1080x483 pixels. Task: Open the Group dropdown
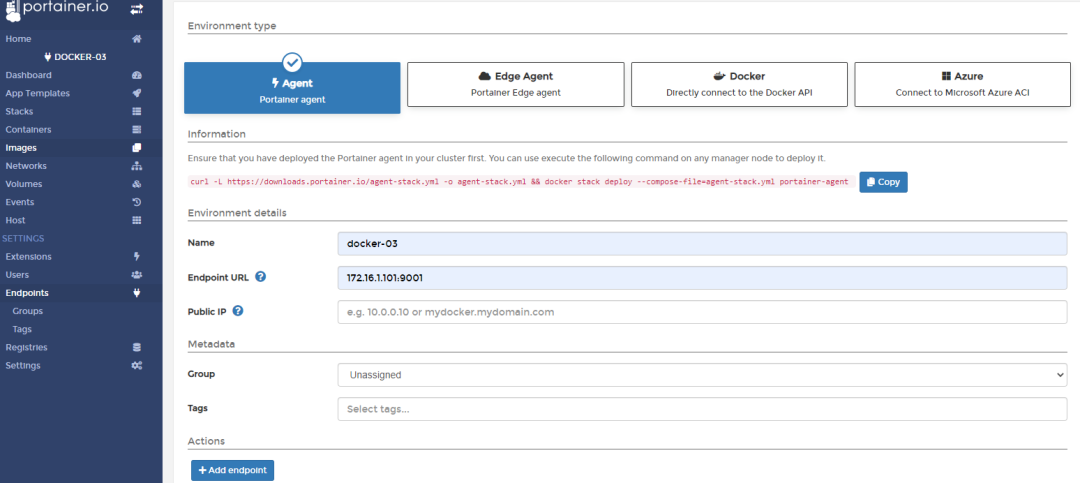(702, 375)
